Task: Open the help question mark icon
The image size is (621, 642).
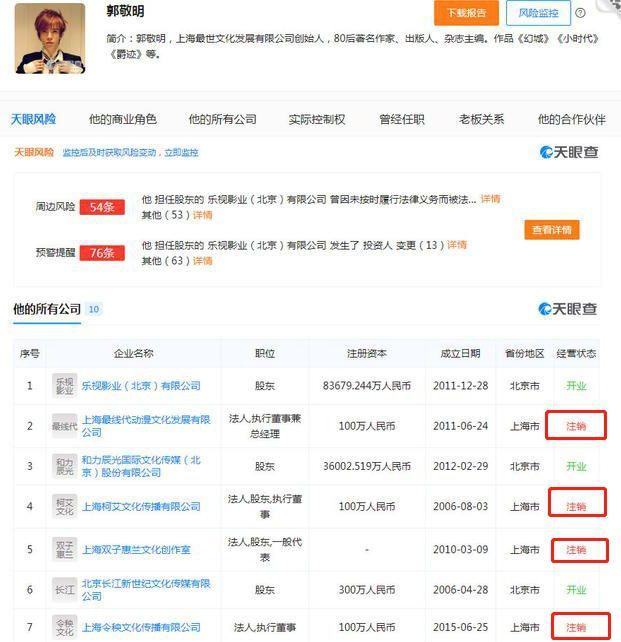Action: (x=580, y=13)
